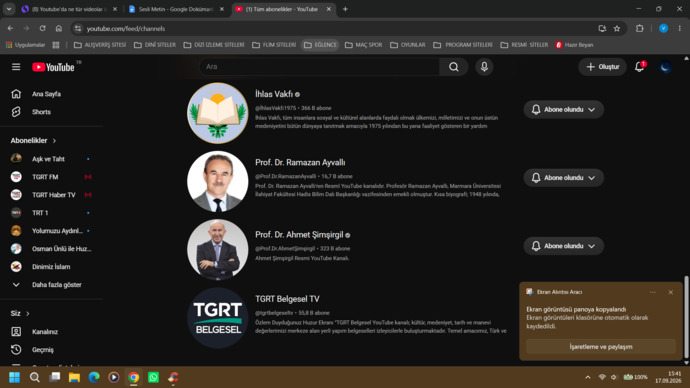Image resolution: width=690 pixels, height=388 pixels.
Task: Open WhatsApp from the taskbar
Action: pos(154,377)
